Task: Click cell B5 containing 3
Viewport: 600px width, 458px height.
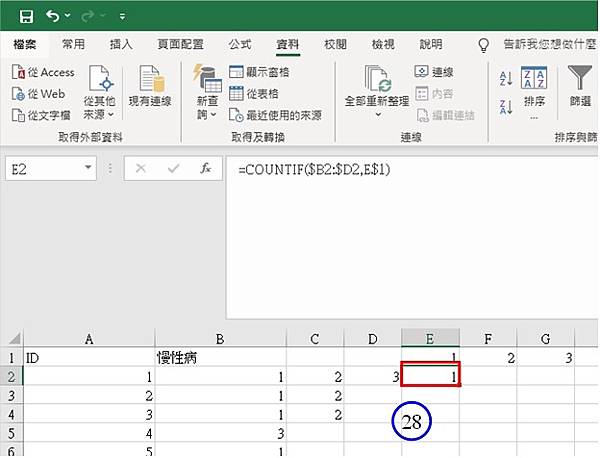Action: (x=221, y=433)
